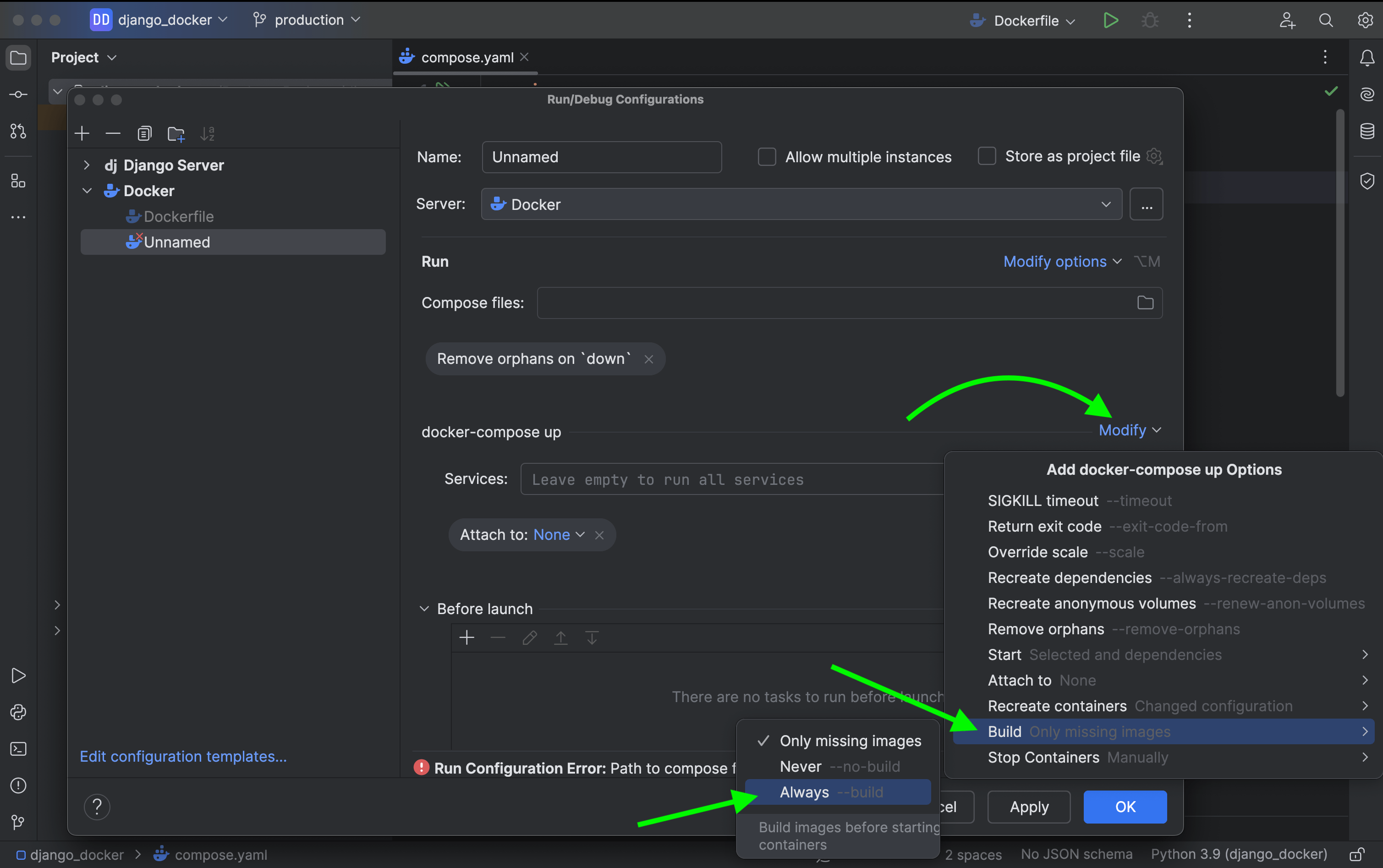1383x868 pixels.
Task: Enable Store as project file
Action: pyautogui.click(x=987, y=156)
